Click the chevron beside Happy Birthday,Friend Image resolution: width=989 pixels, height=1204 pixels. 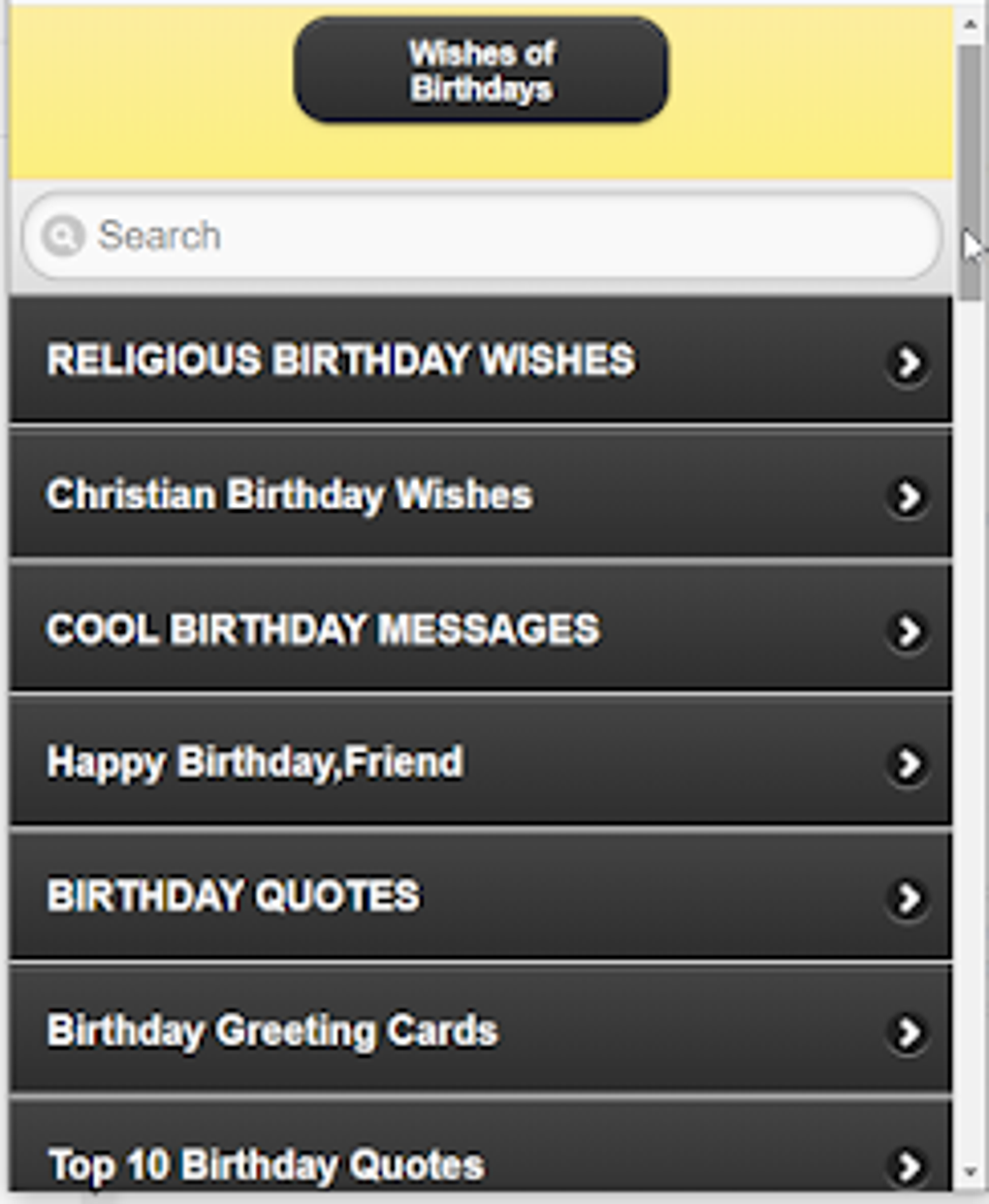pos(908,763)
